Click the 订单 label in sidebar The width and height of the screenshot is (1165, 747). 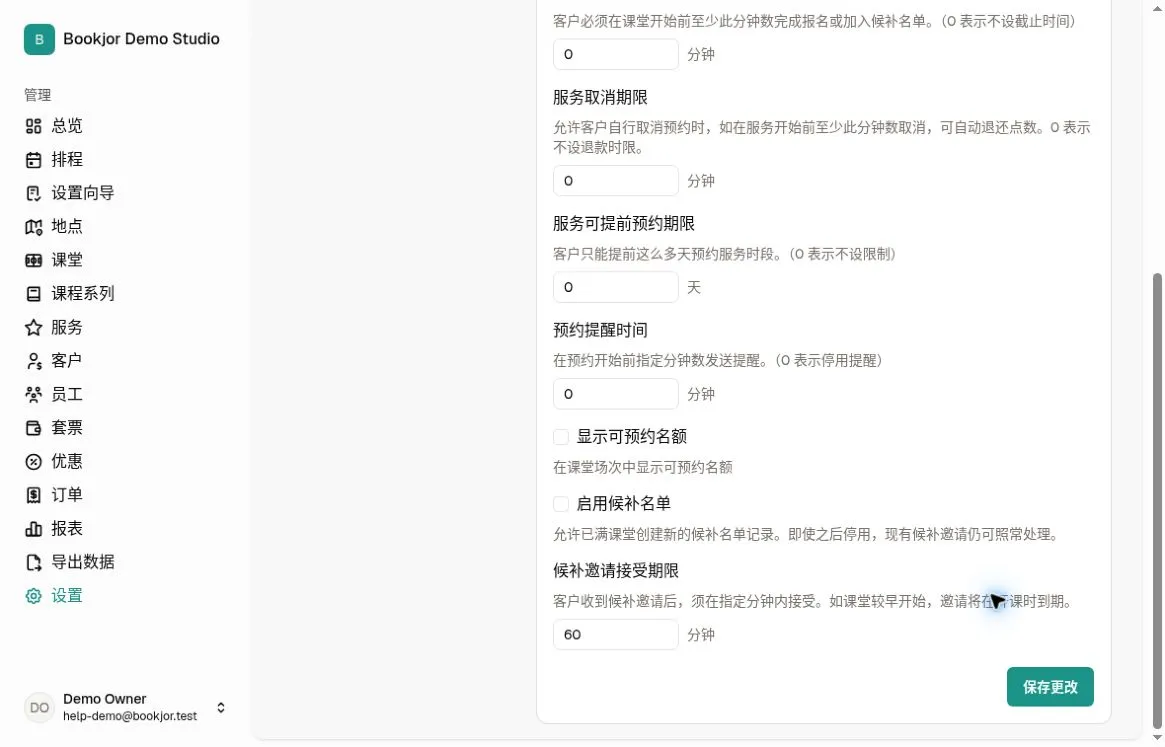point(67,495)
